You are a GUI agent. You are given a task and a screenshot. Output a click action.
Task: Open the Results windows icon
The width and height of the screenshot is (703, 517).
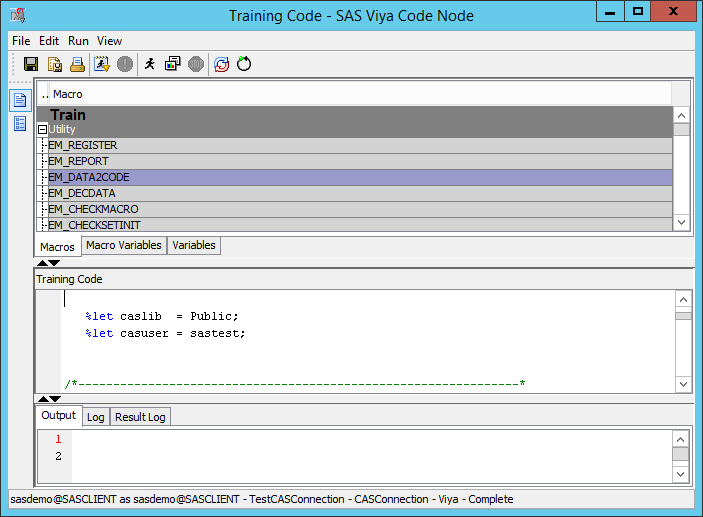pos(173,64)
